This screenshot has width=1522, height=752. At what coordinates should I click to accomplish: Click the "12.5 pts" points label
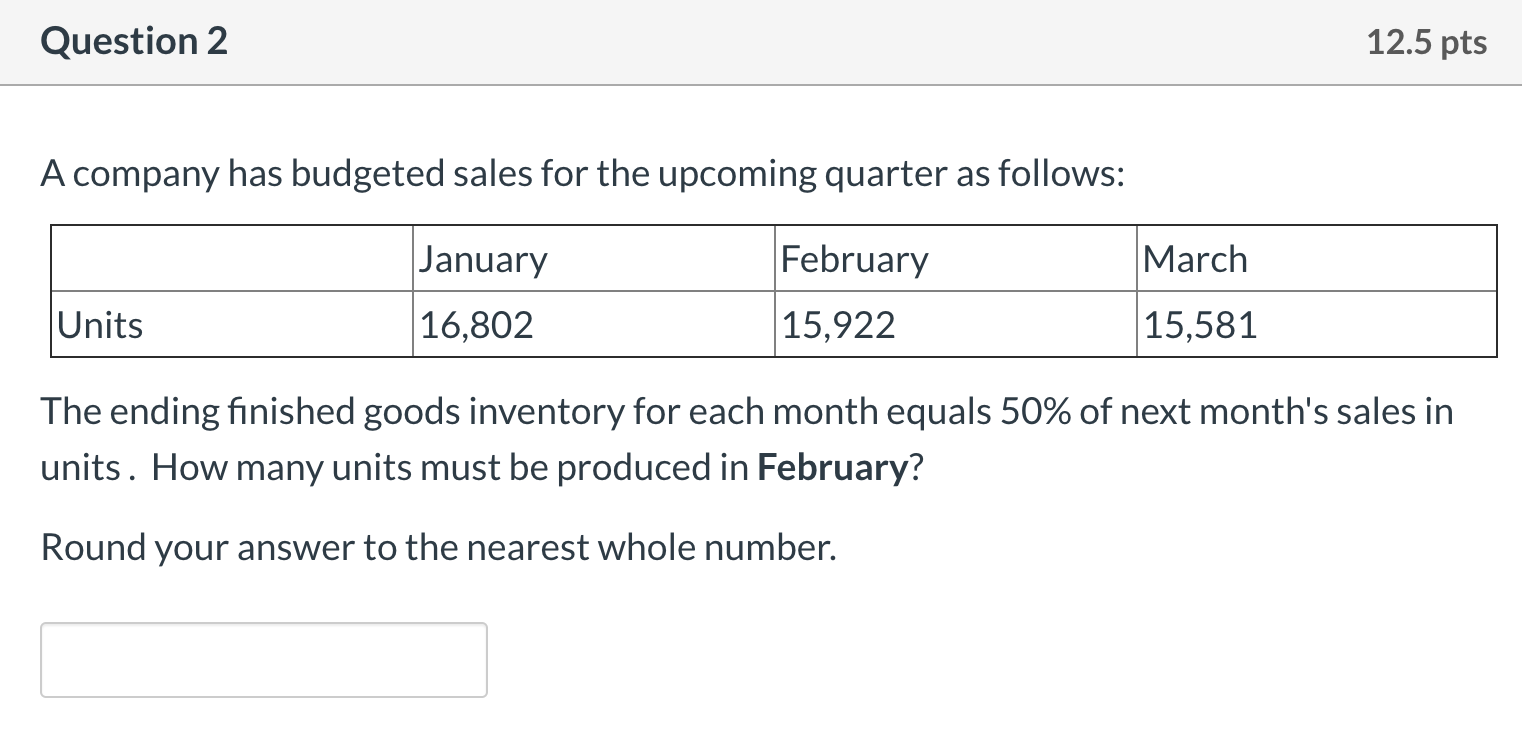point(1427,43)
